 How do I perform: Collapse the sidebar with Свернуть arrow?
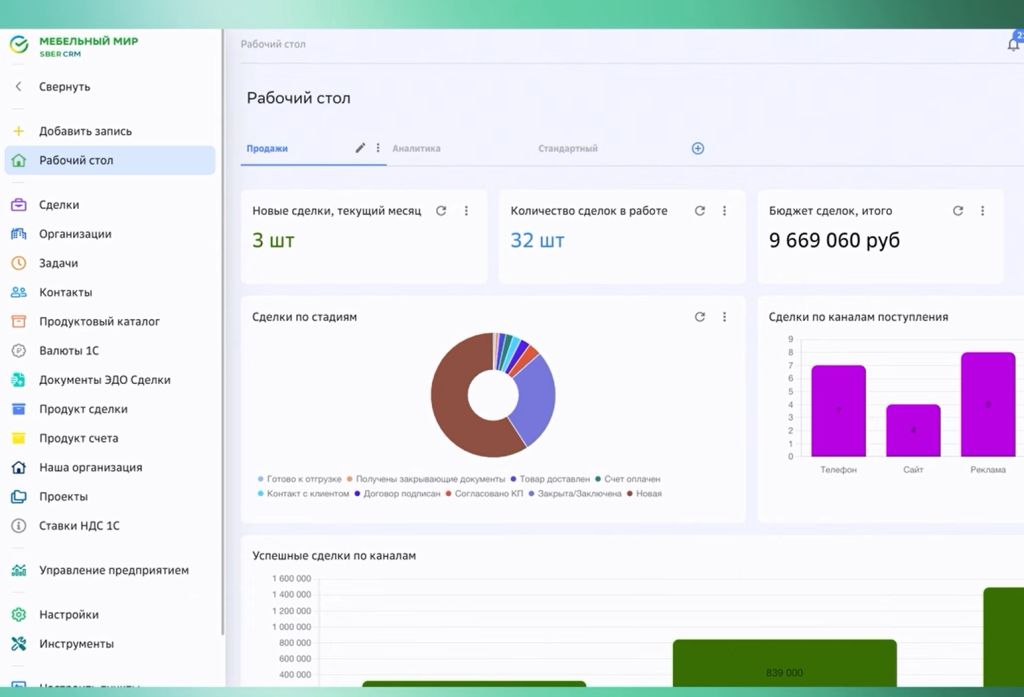(18, 86)
